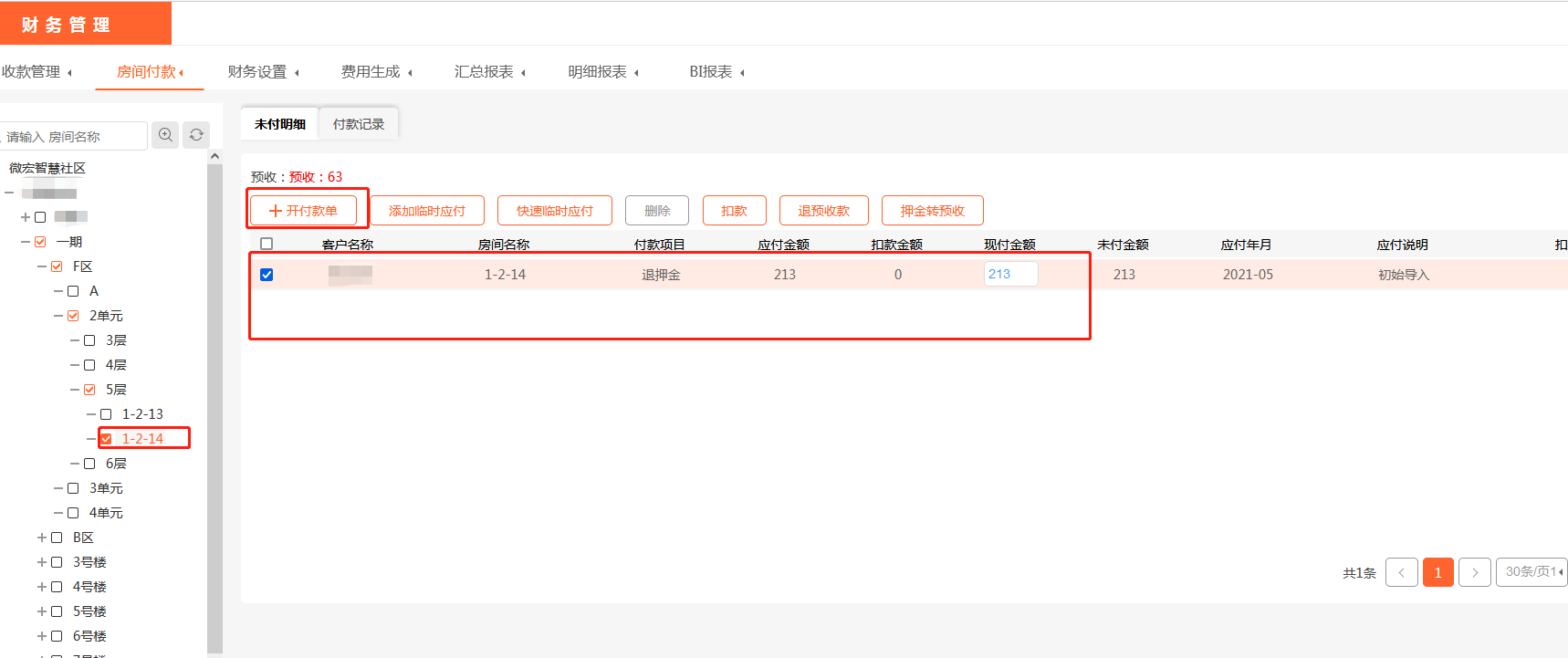This screenshot has width=1568, height=658.
Task: Check the A building checkbox
Action: point(73,291)
